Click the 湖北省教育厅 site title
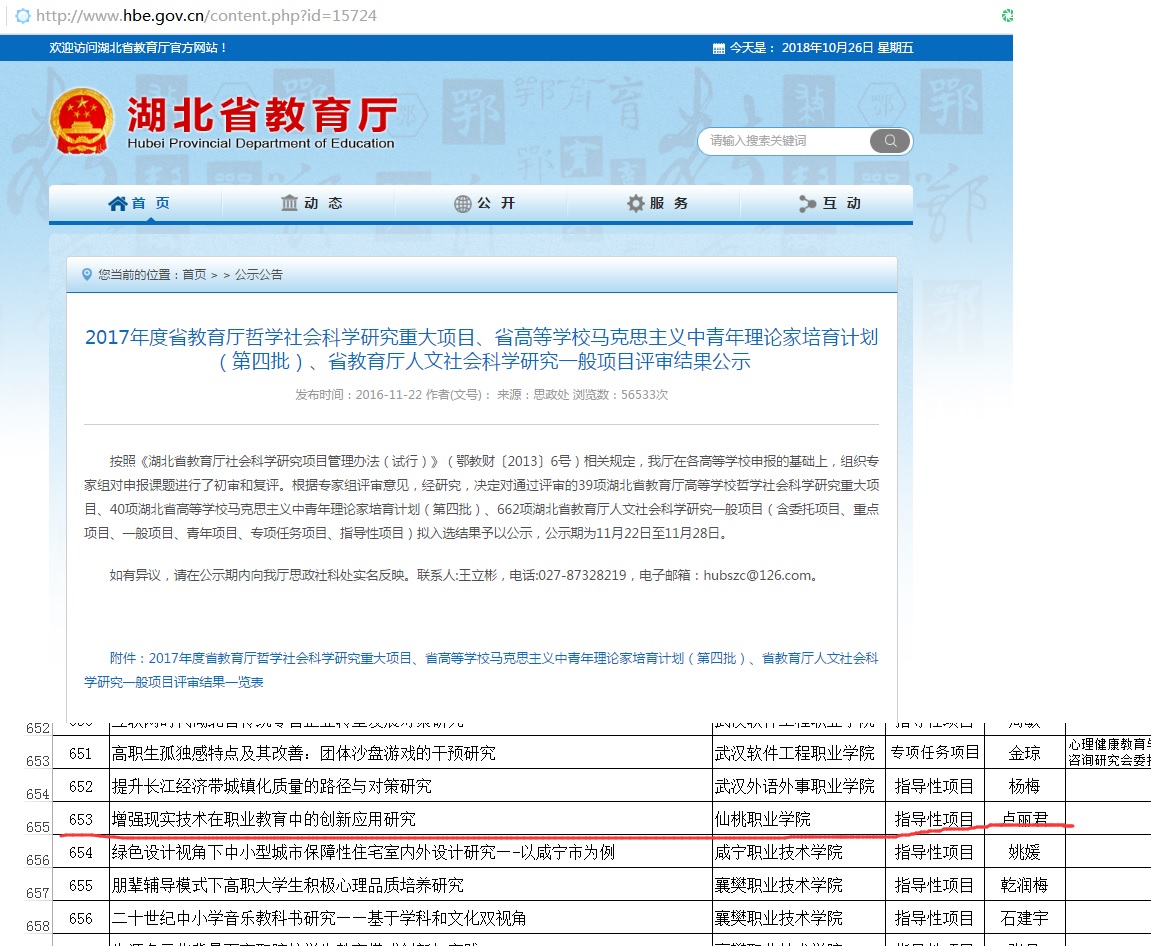 pos(262,114)
